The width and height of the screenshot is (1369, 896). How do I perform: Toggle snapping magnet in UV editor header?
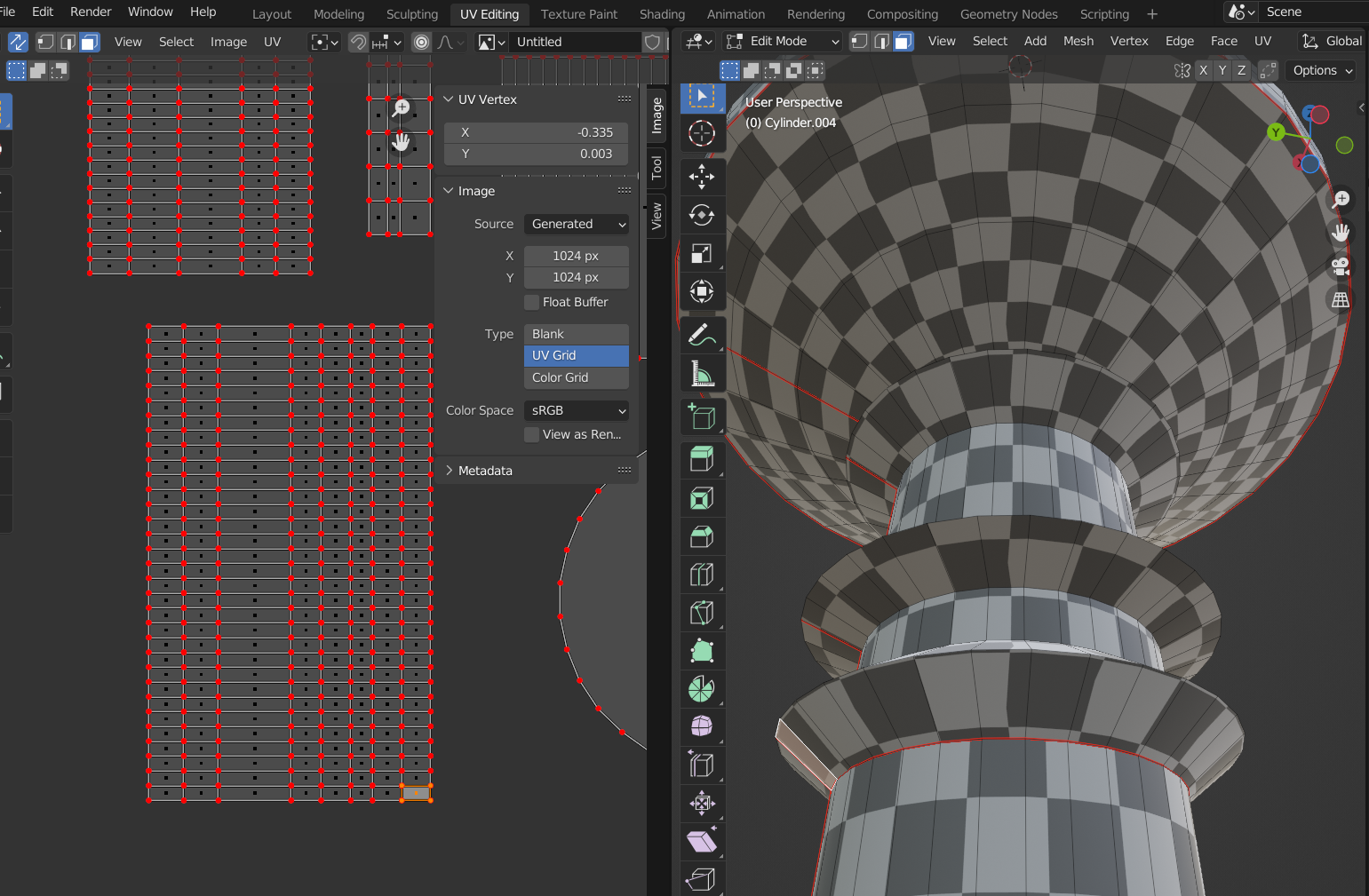[358, 42]
